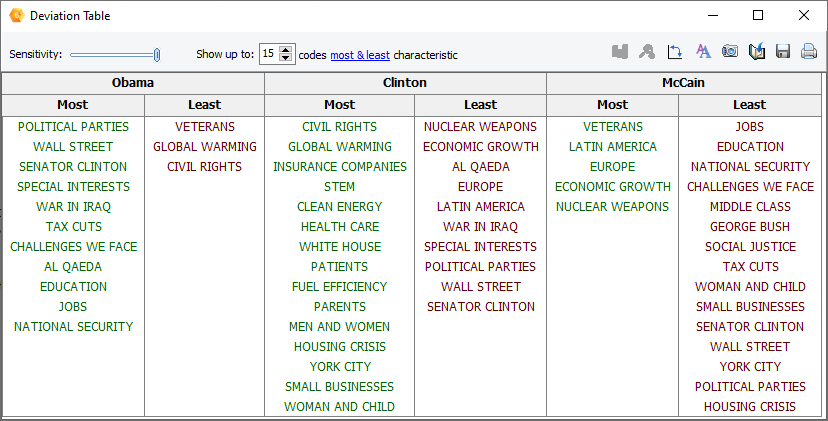
Task: Select 'CLEAN ENERGY' in Clinton Most column
Action: (340, 207)
